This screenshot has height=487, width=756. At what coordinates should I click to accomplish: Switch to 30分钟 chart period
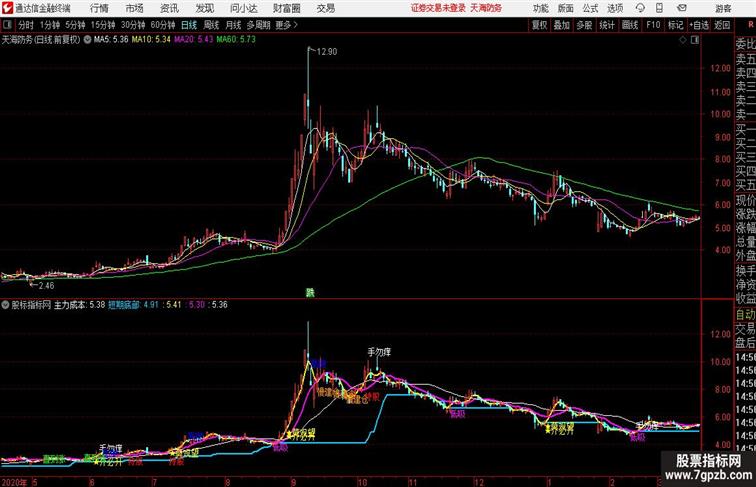(x=133, y=25)
